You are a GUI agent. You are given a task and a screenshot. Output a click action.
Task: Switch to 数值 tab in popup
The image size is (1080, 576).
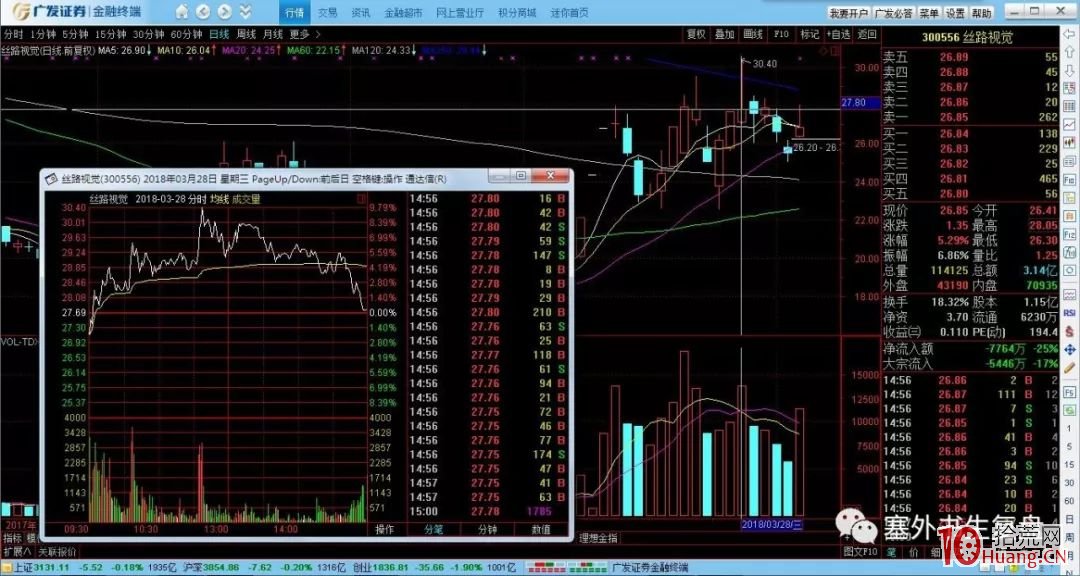tap(542, 529)
